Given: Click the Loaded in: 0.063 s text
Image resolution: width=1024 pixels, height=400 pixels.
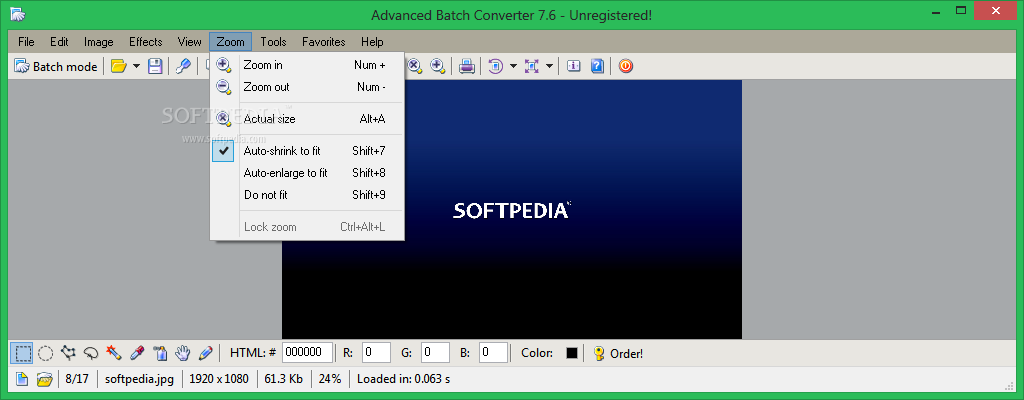Looking at the screenshot, I should [404, 379].
